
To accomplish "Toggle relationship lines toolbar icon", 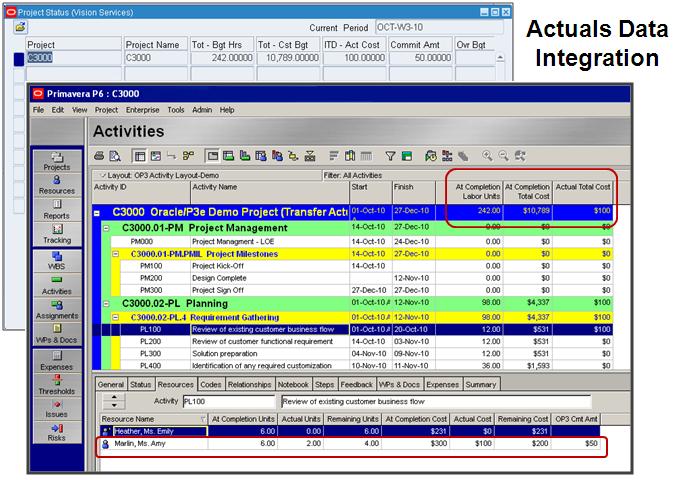I will (172, 156).
